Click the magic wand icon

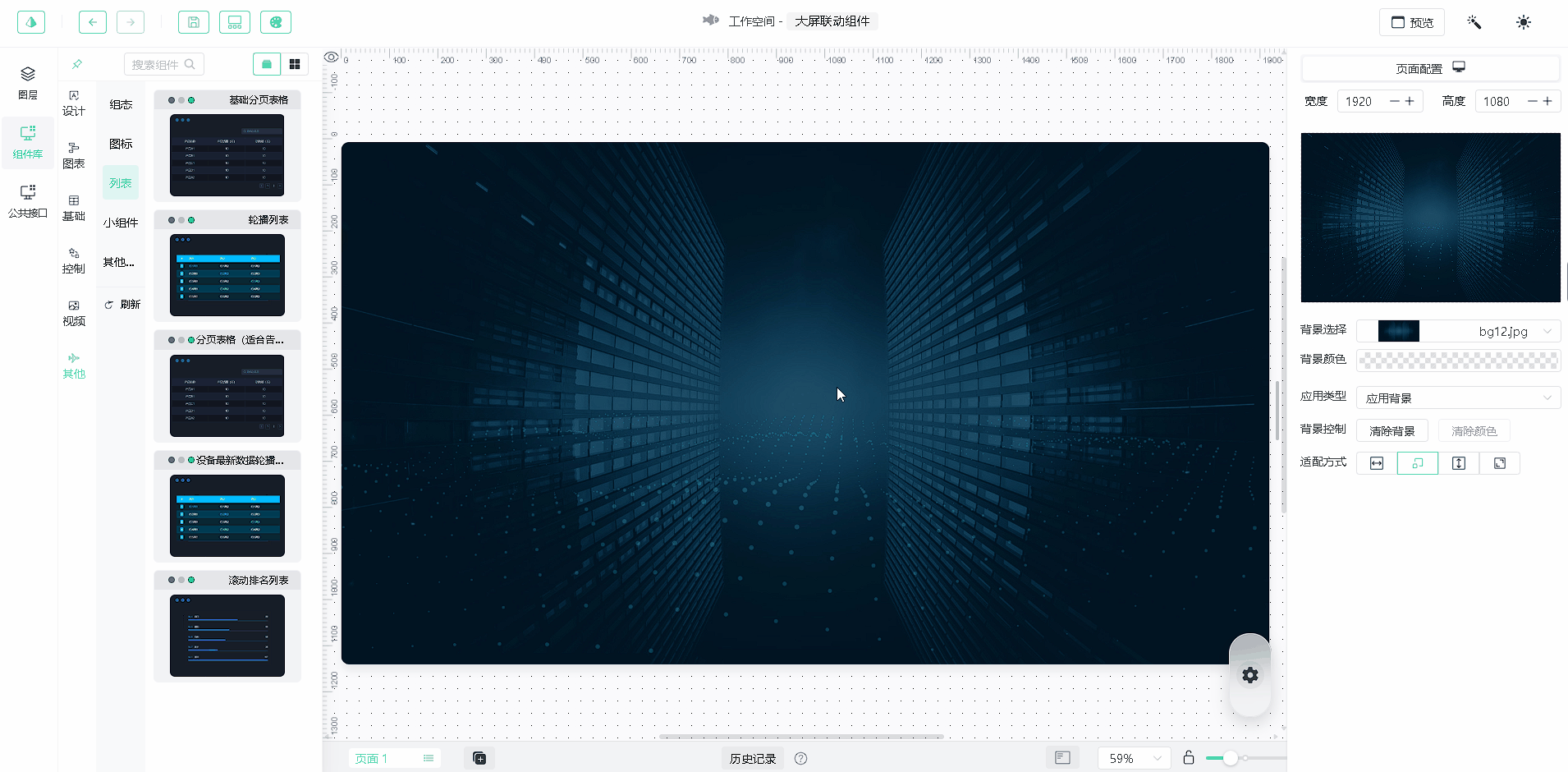[1474, 22]
